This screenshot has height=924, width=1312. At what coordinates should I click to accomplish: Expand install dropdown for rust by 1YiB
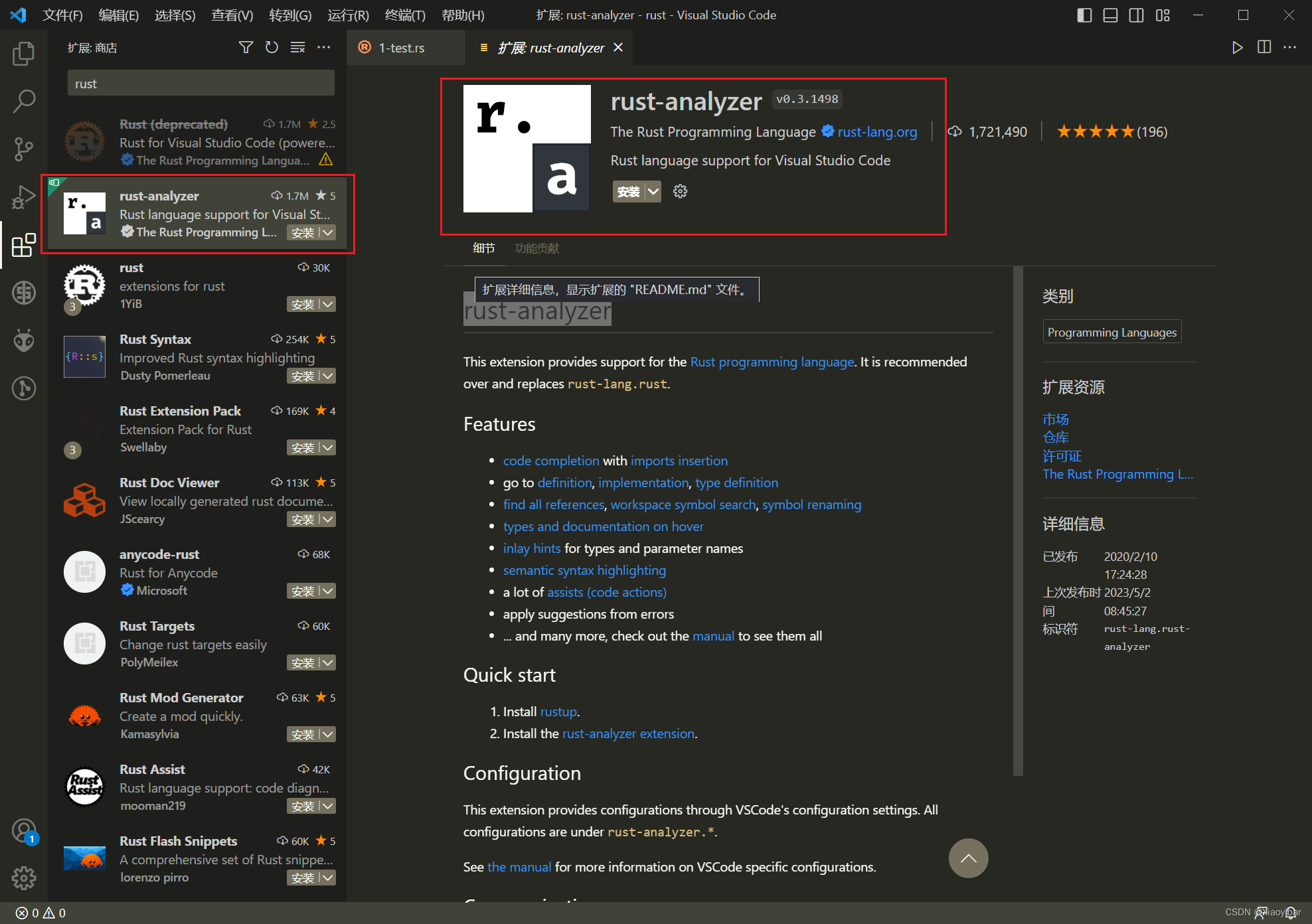(328, 304)
